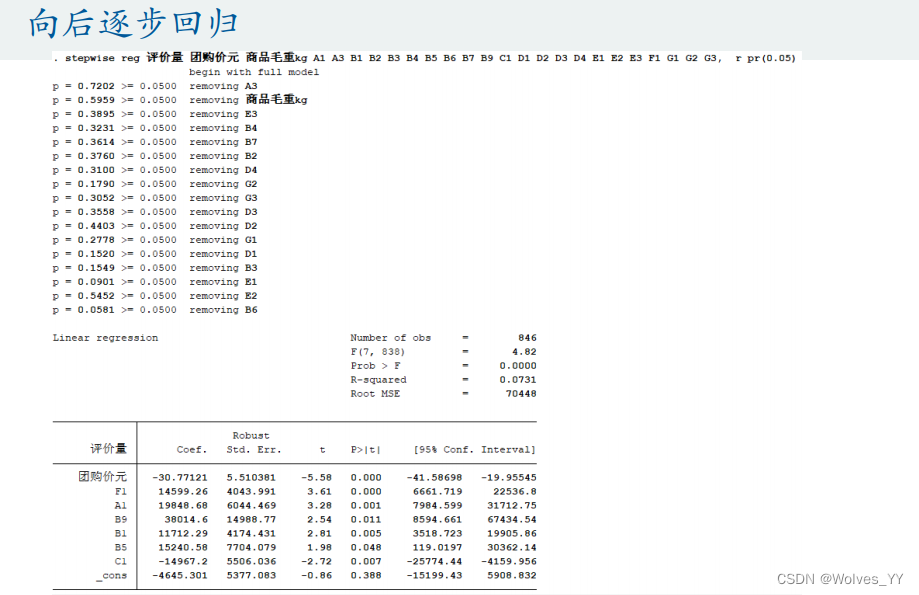Click the B5 p-value 0.048
Image resolution: width=919 pixels, height=595 pixels.
(366, 548)
